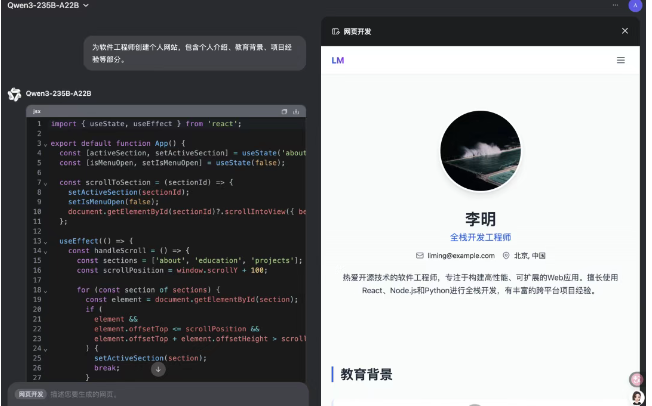Image resolution: width=652 pixels, height=406 pixels.
Task: Click the location pin icon
Action: point(506,255)
